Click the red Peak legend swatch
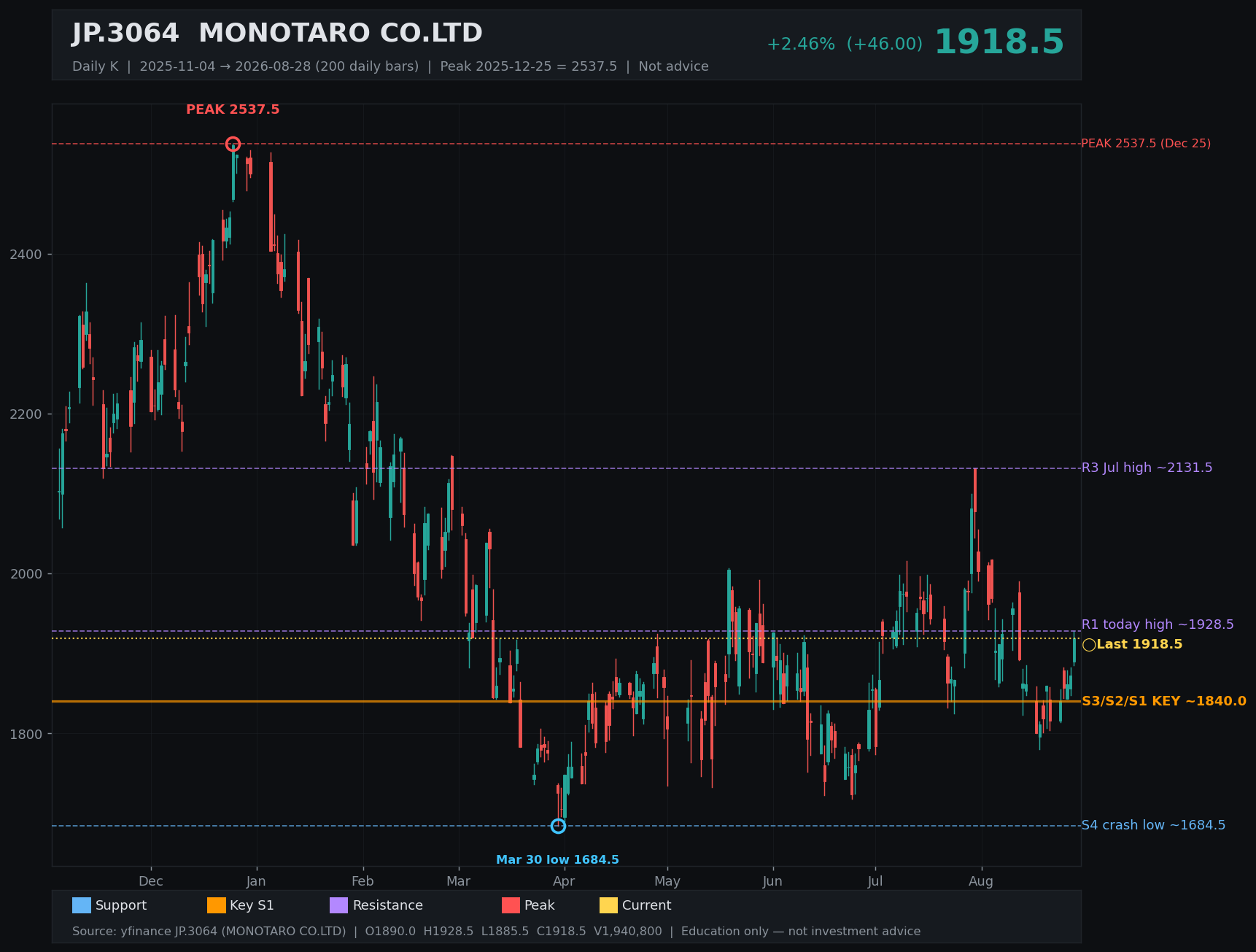Viewport: 1256px width, 952px height. 511,905
